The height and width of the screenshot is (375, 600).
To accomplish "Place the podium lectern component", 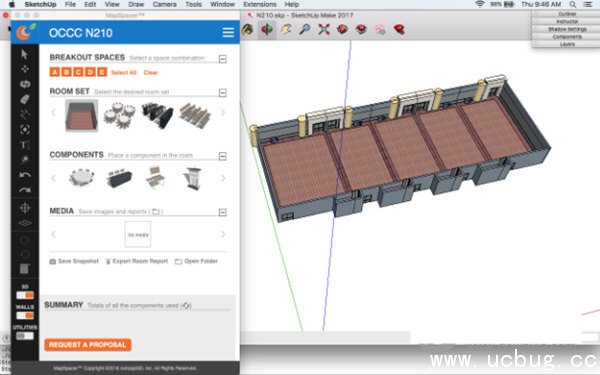I will pyautogui.click(x=192, y=179).
